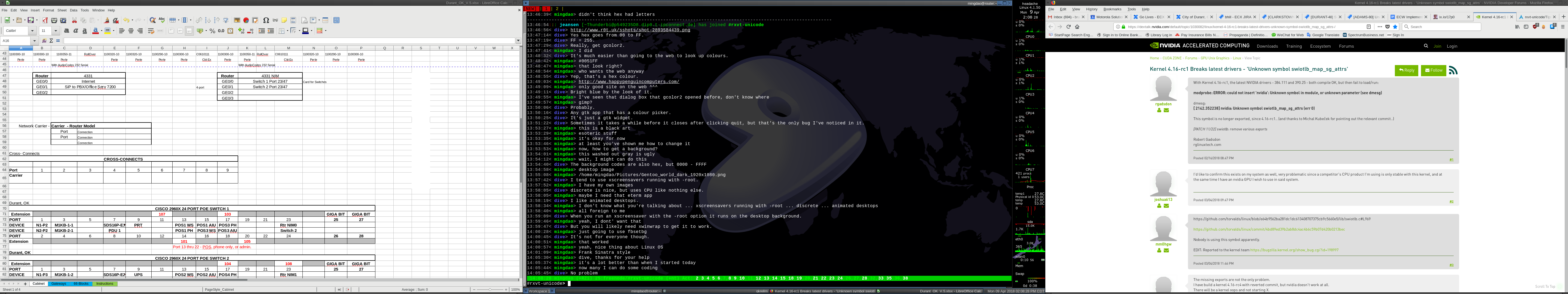Toggle Align Bottom button in Calc
This screenshot has height=294, width=1568.
[x=189, y=31]
